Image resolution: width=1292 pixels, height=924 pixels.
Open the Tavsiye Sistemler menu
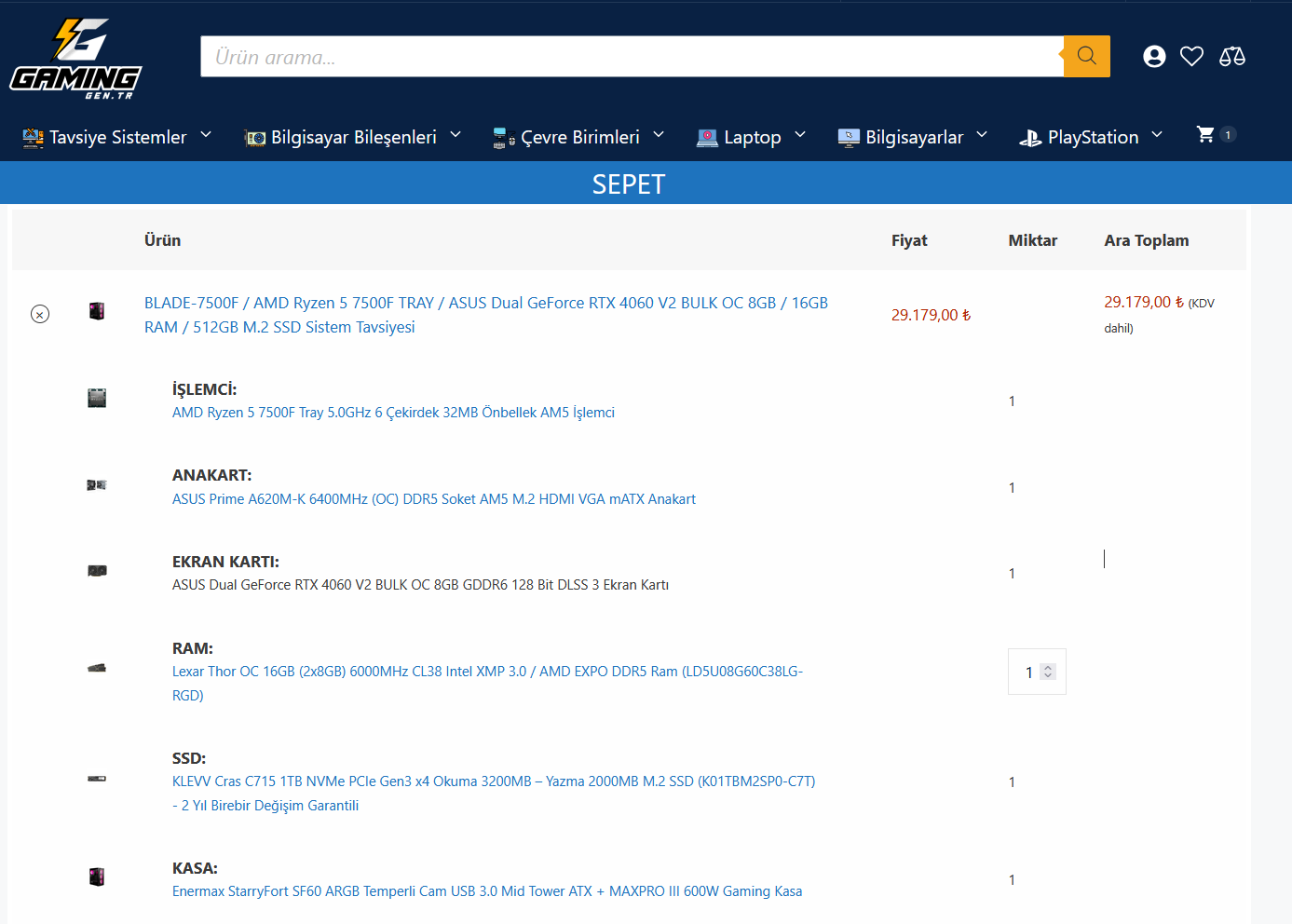(117, 137)
